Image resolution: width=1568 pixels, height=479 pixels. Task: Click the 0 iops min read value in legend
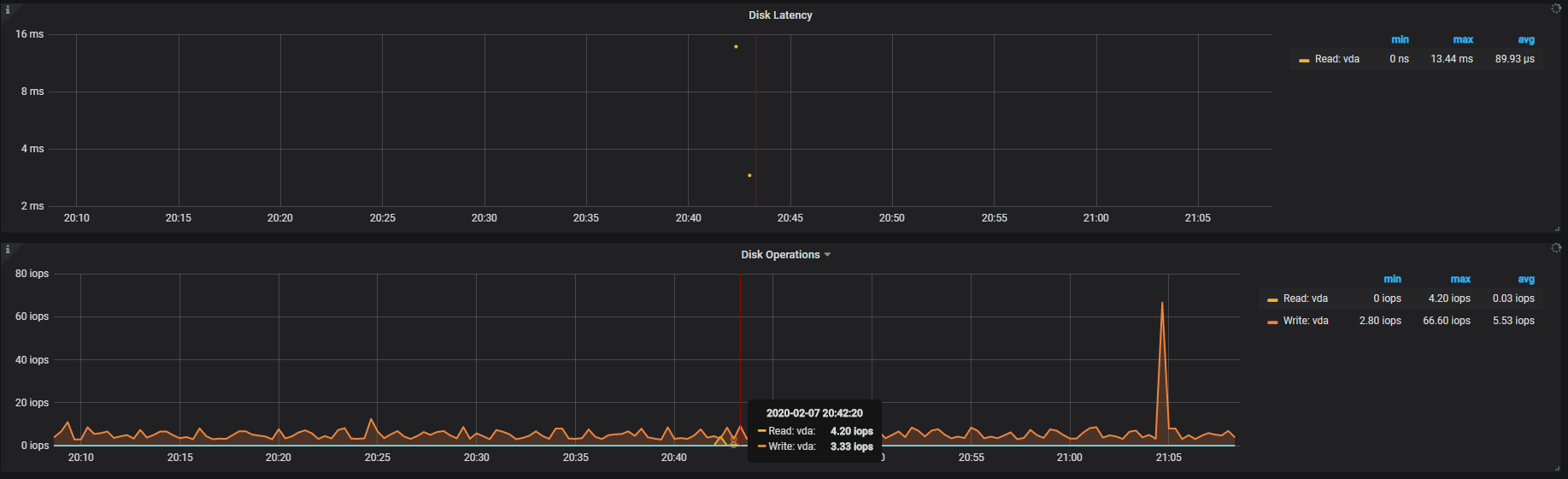click(x=1388, y=299)
